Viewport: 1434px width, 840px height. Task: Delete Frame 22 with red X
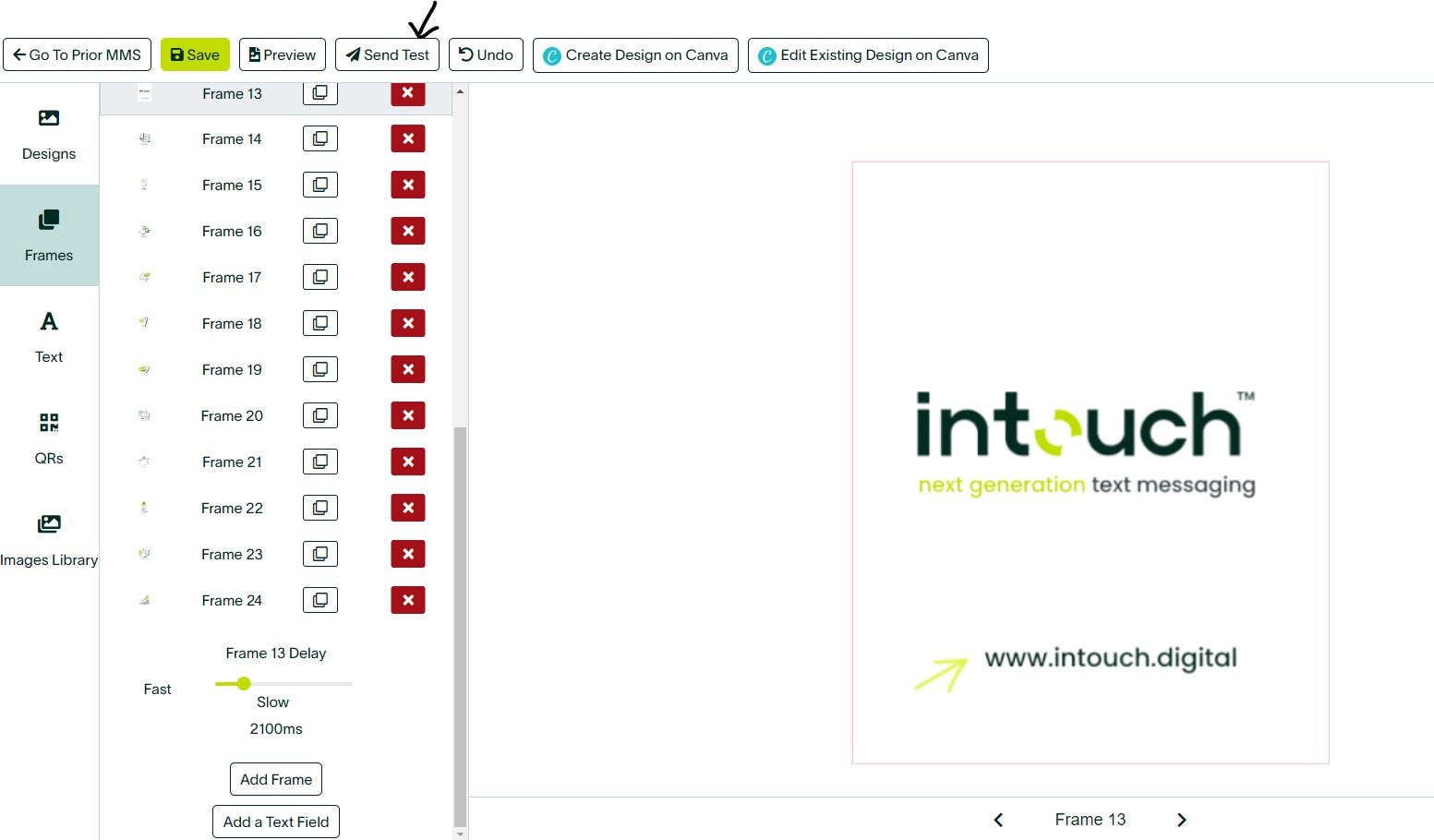point(408,508)
